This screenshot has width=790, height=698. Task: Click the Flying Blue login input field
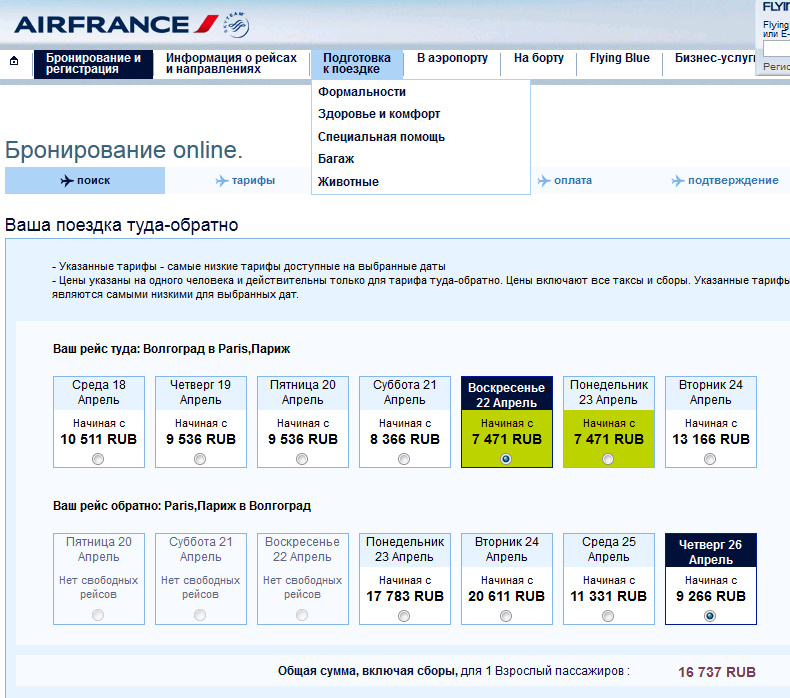coord(776,49)
